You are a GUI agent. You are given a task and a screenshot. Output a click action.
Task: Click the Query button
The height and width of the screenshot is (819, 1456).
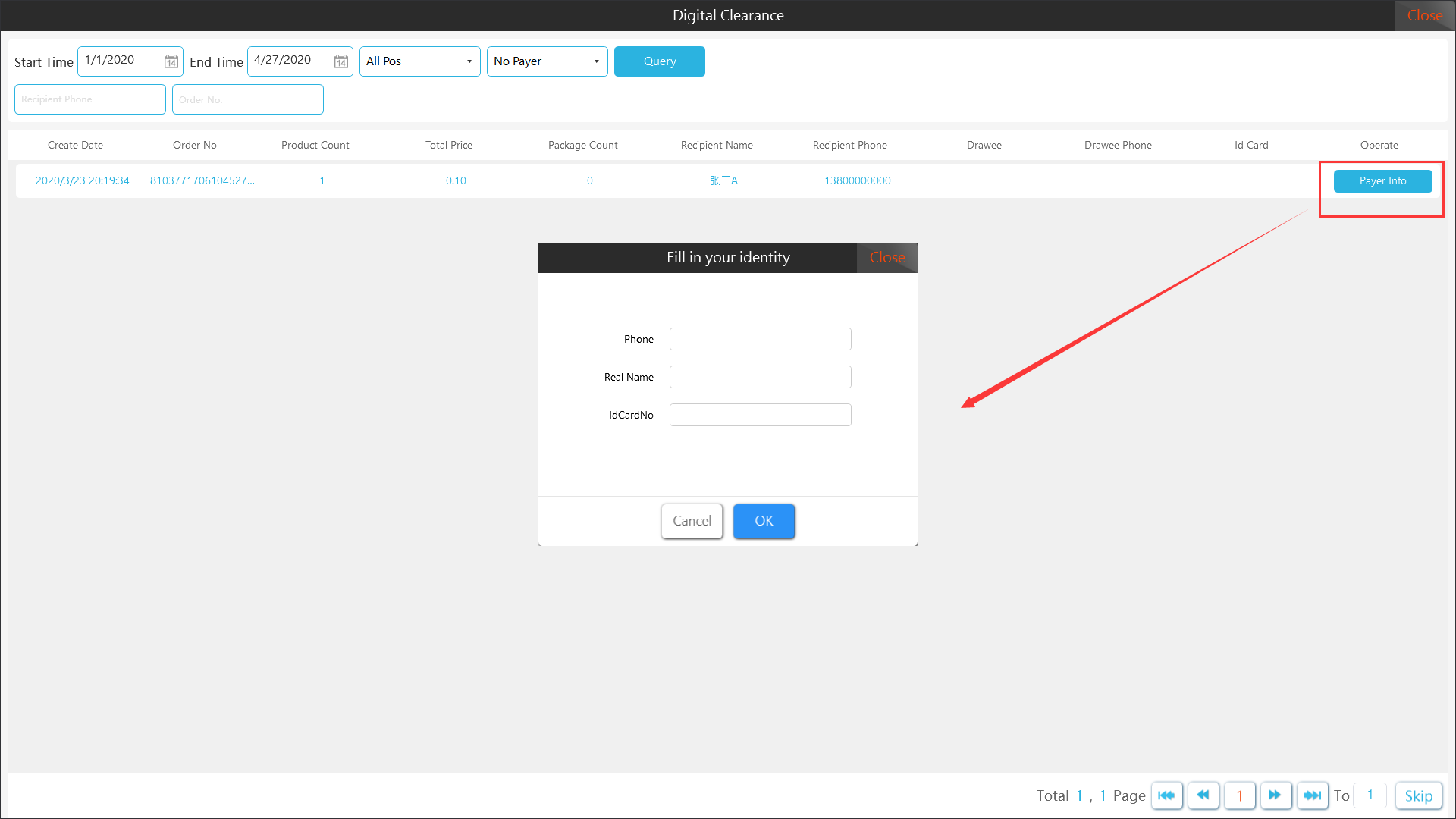(x=659, y=61)
